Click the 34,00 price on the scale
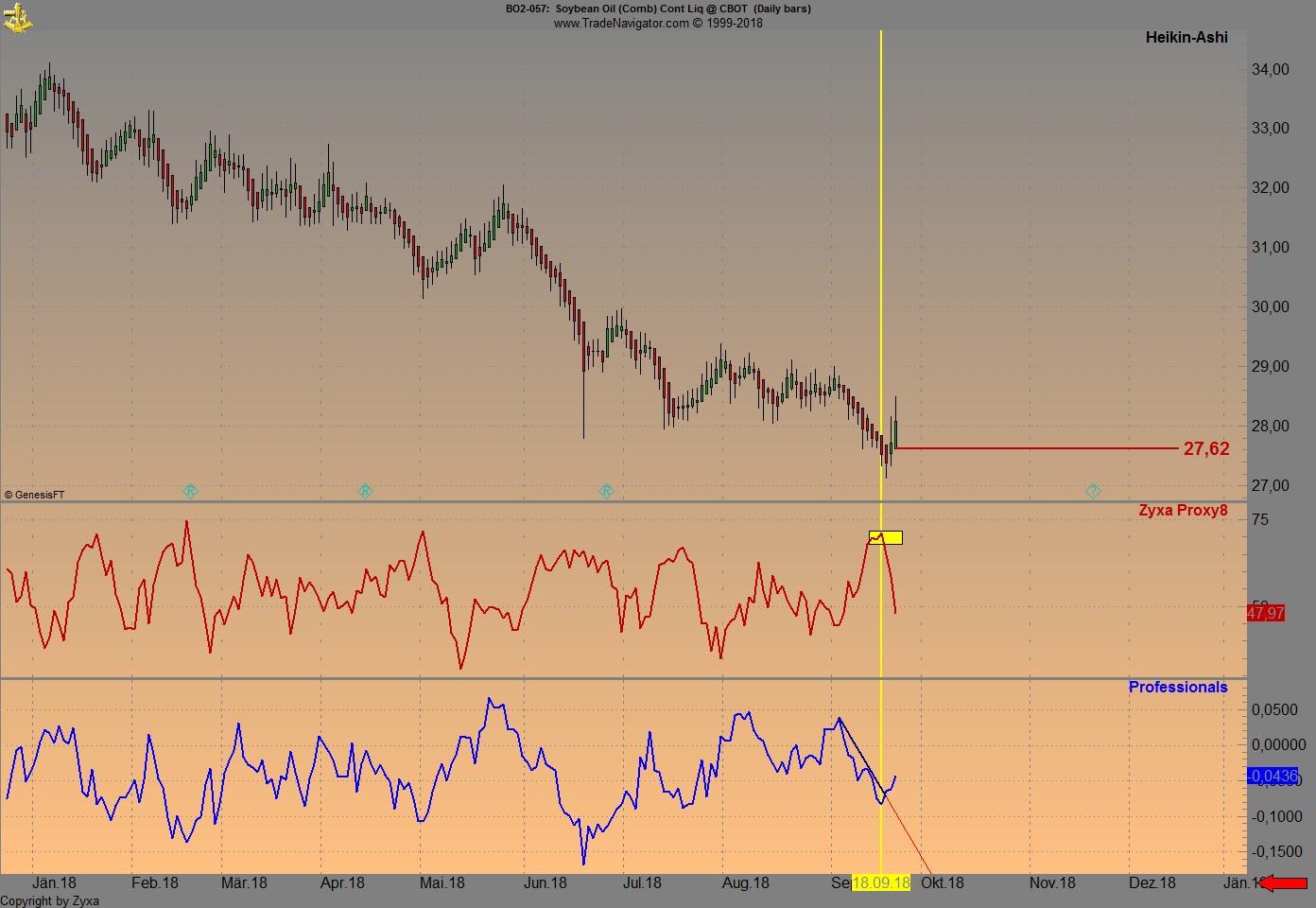The height and width of the screenshot is (908, 1316). (1270, 69)
